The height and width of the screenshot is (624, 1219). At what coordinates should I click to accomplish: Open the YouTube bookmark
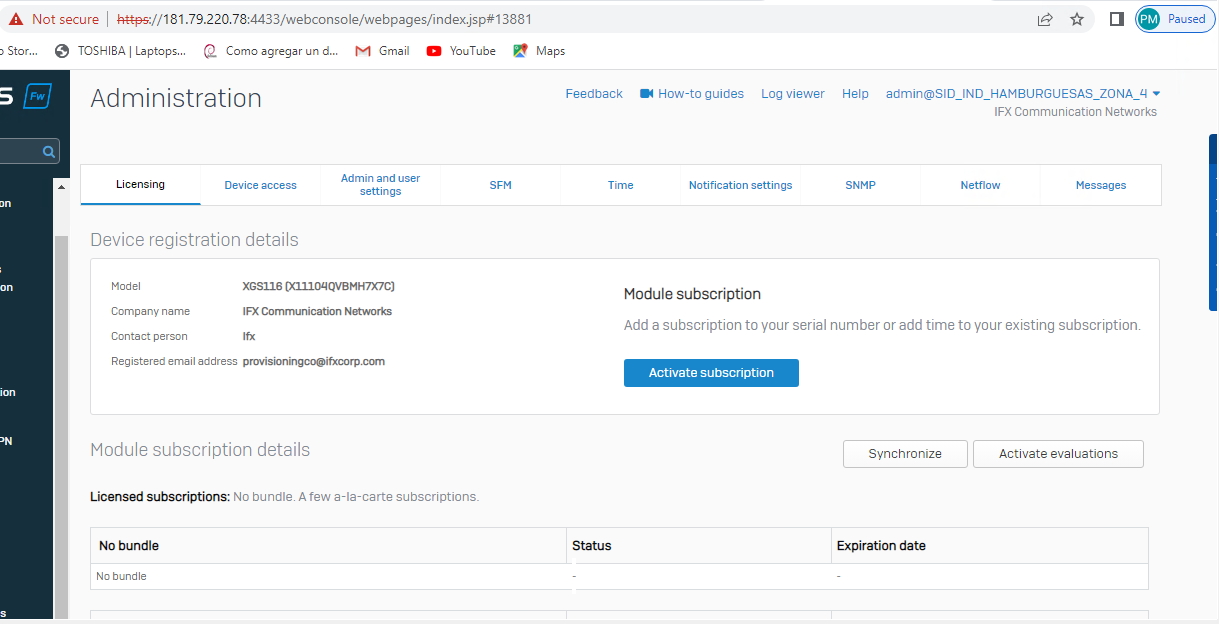[x=461, y=51]
